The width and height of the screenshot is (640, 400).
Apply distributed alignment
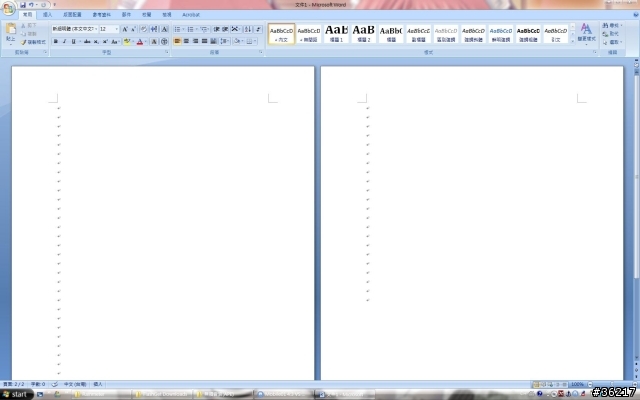tap(213, 41)
